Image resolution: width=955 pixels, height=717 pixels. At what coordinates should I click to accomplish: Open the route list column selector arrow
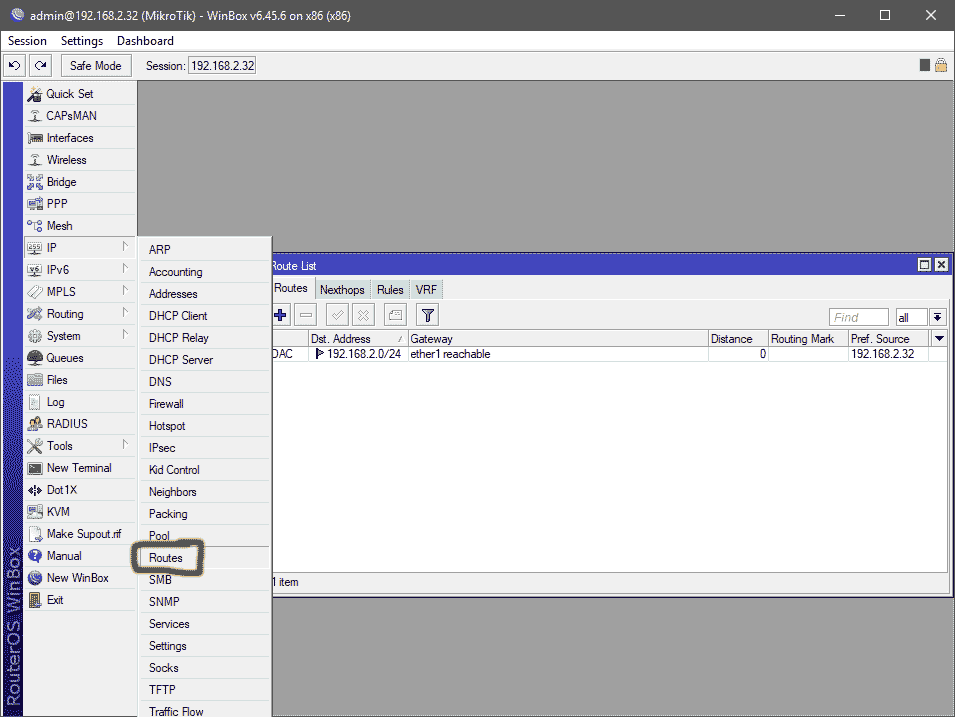pyautogui.click(x=938, y=338)
